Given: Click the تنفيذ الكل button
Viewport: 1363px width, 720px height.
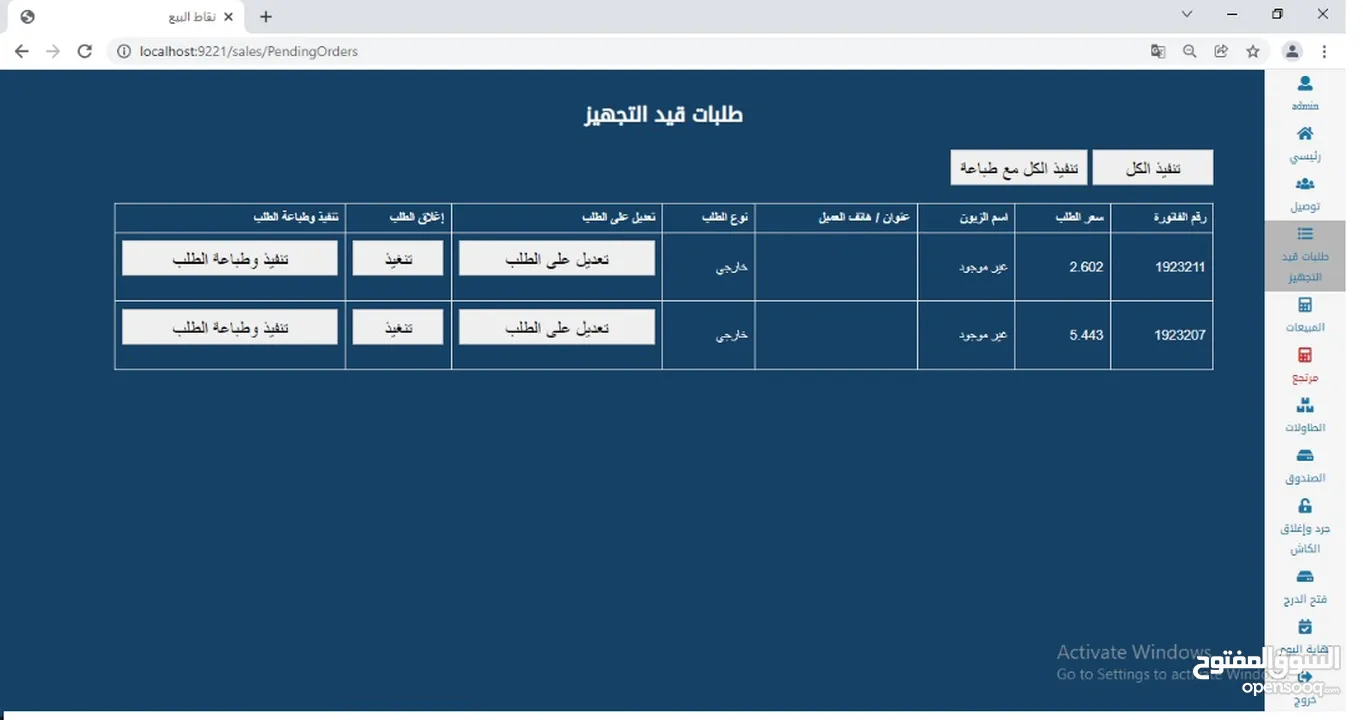Looking at the screenshot, I should (x=1153, y=168).
